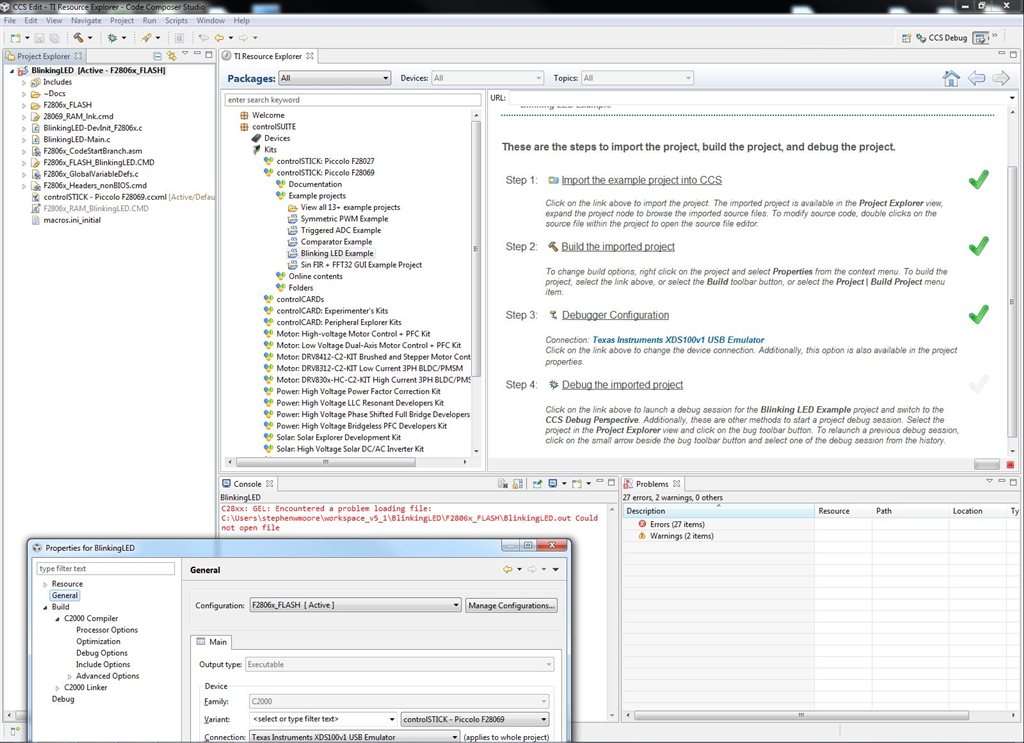Click the New CCS Project toolbar icon
Image resolution: width=1024 pixels, height=743 pixels.
pos(16,38)
